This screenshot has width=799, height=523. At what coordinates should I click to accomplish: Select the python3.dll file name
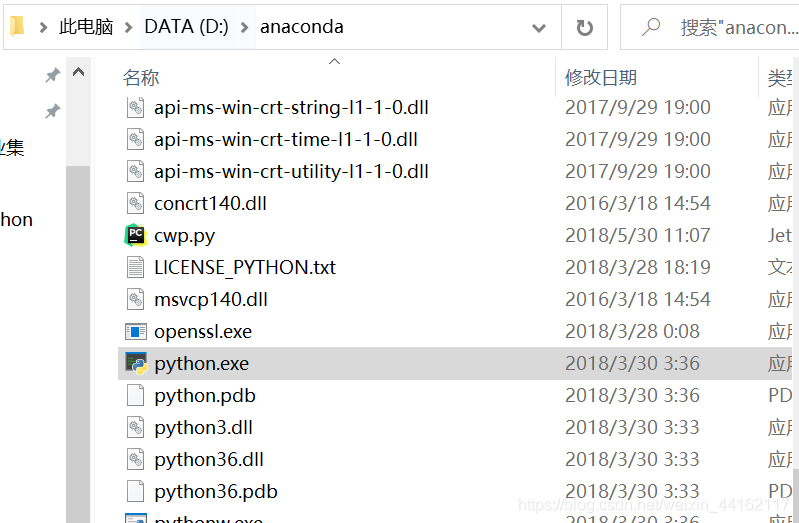(203, 427)
